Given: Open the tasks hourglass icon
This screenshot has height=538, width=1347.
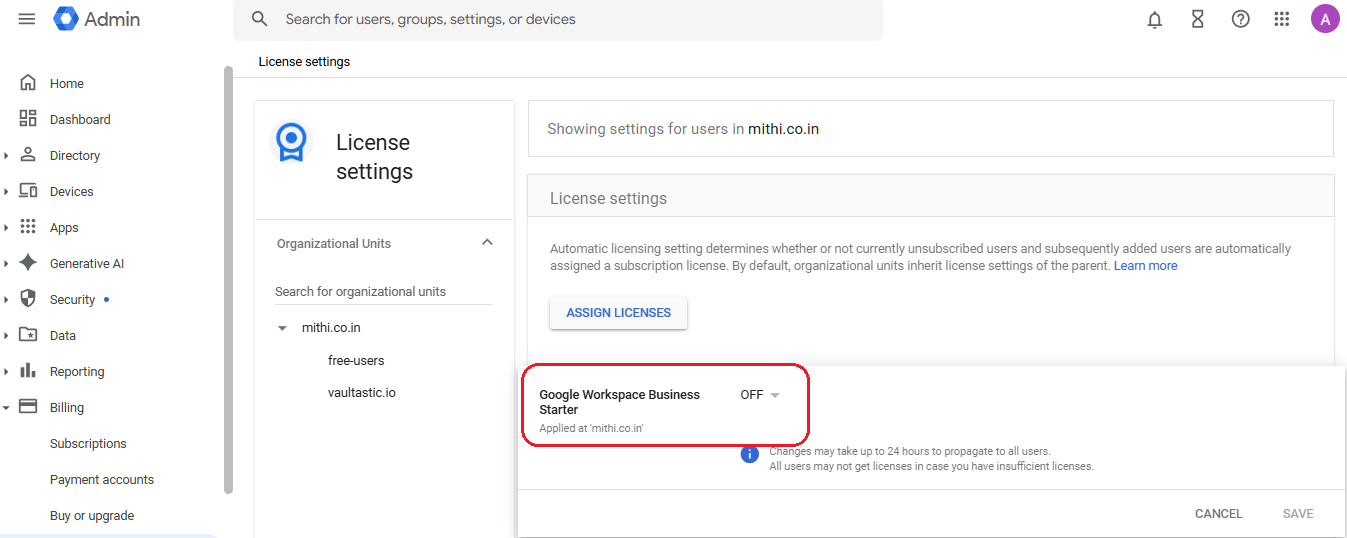Looking at the screenshot, I should click(x=1197, y=19).
